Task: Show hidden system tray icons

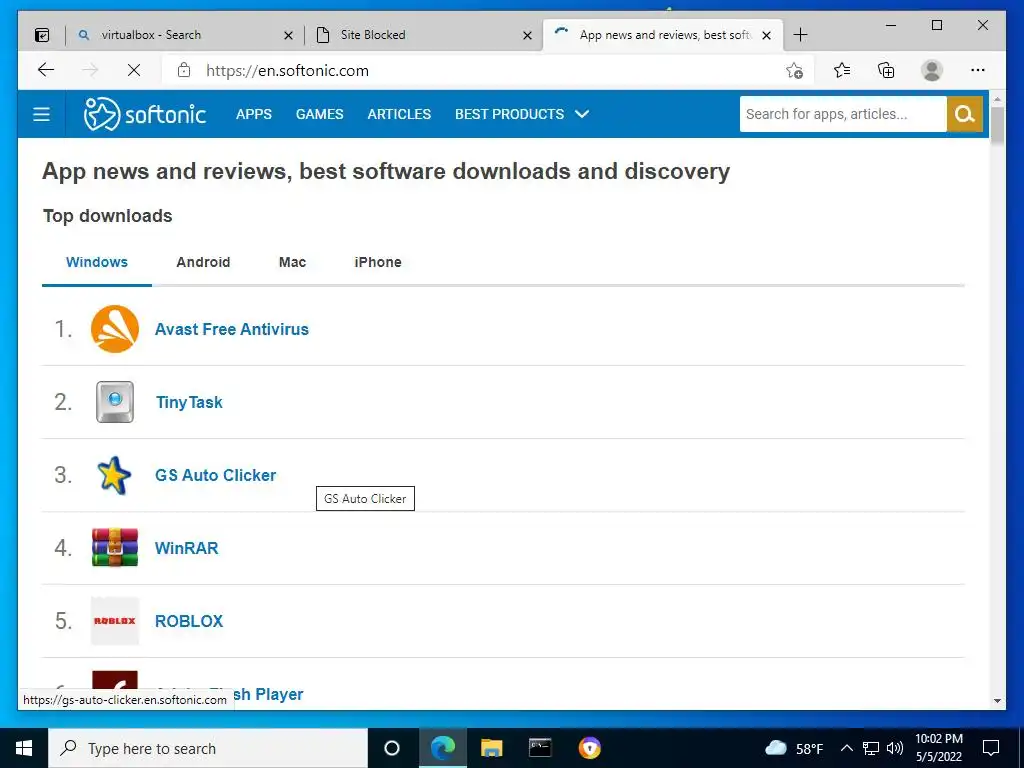Action: 846,748
